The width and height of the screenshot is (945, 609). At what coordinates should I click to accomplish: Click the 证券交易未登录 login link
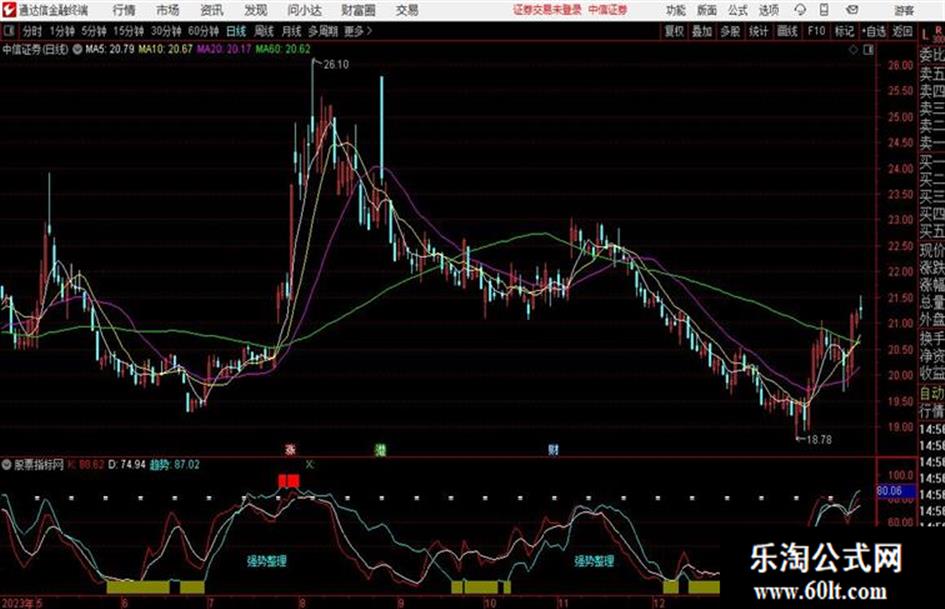tap(547, 10)
